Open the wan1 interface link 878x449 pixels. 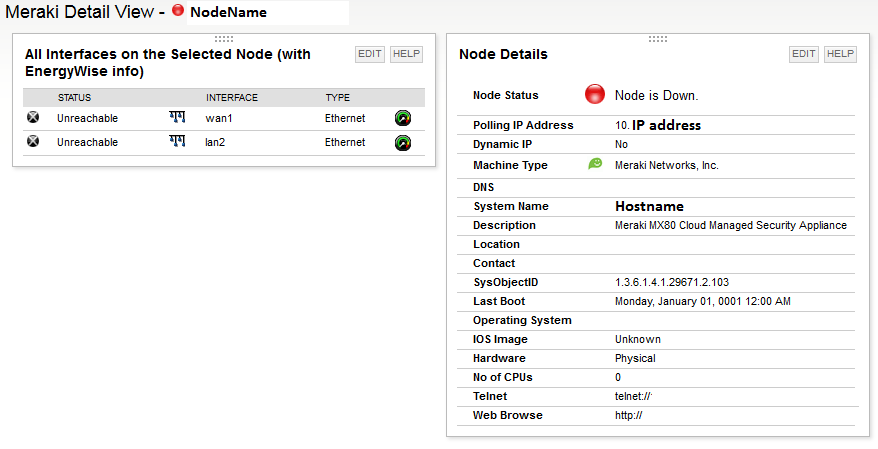click(x=218, y=118)
